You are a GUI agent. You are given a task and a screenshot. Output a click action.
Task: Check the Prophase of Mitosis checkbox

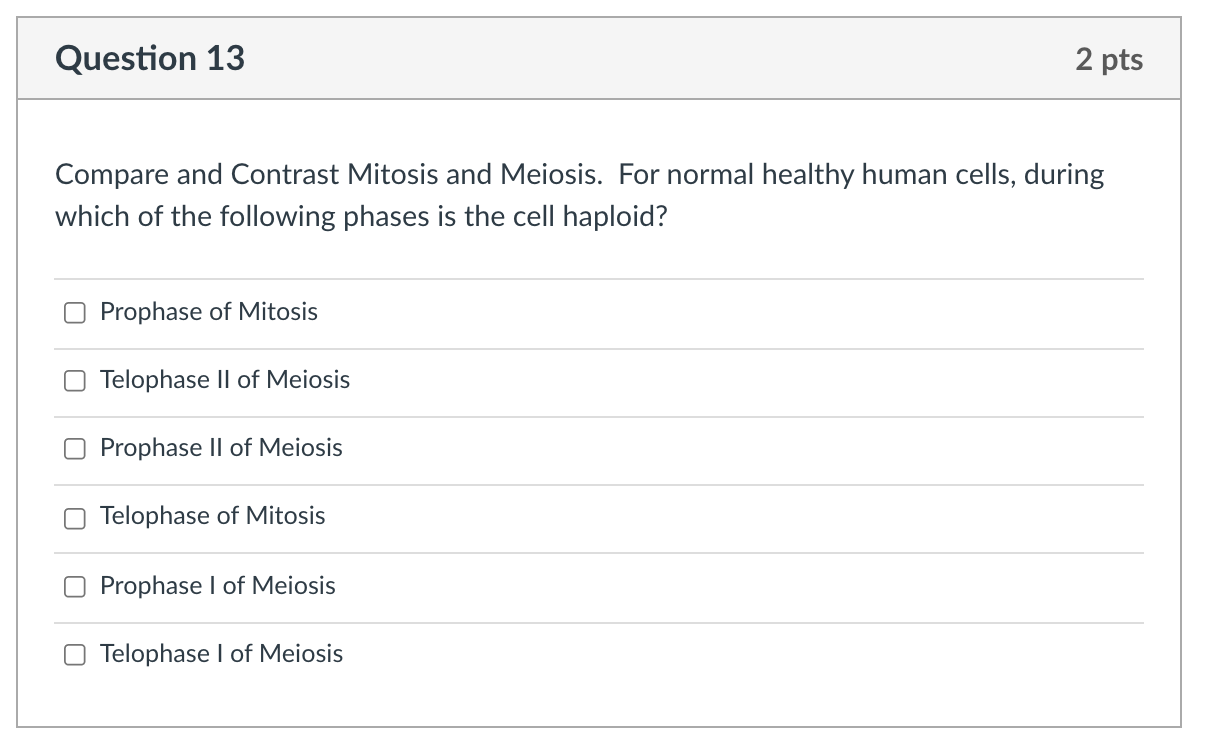pos(75,313)
